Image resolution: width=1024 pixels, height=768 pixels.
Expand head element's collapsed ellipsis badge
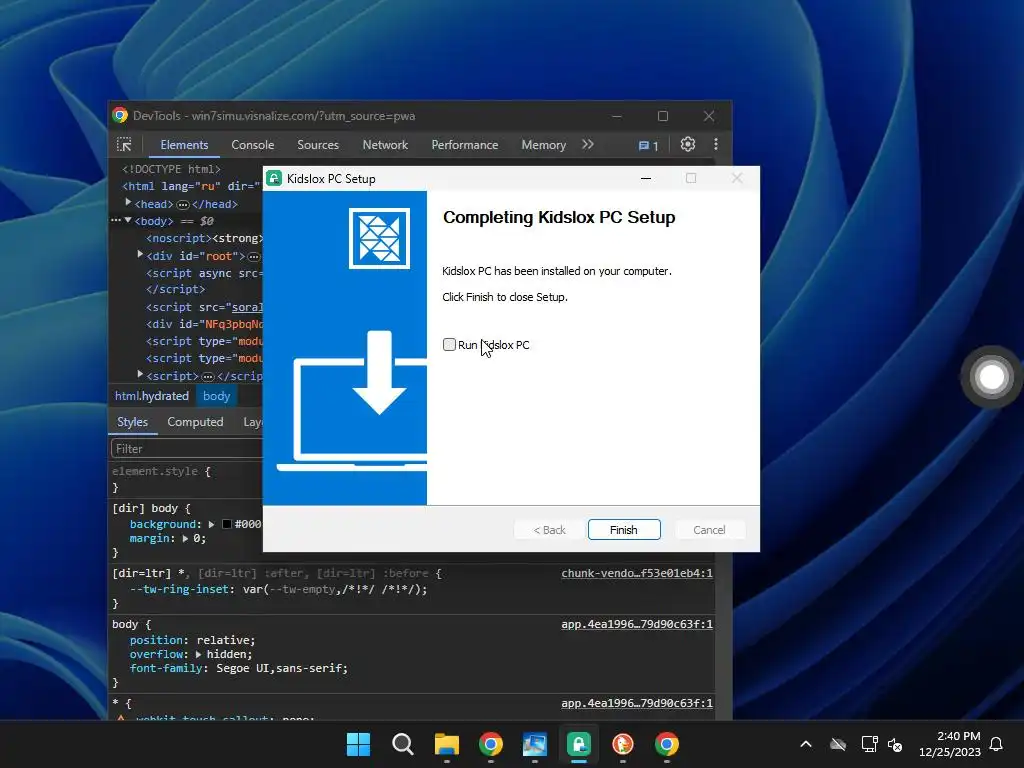[x=183, y=204]
